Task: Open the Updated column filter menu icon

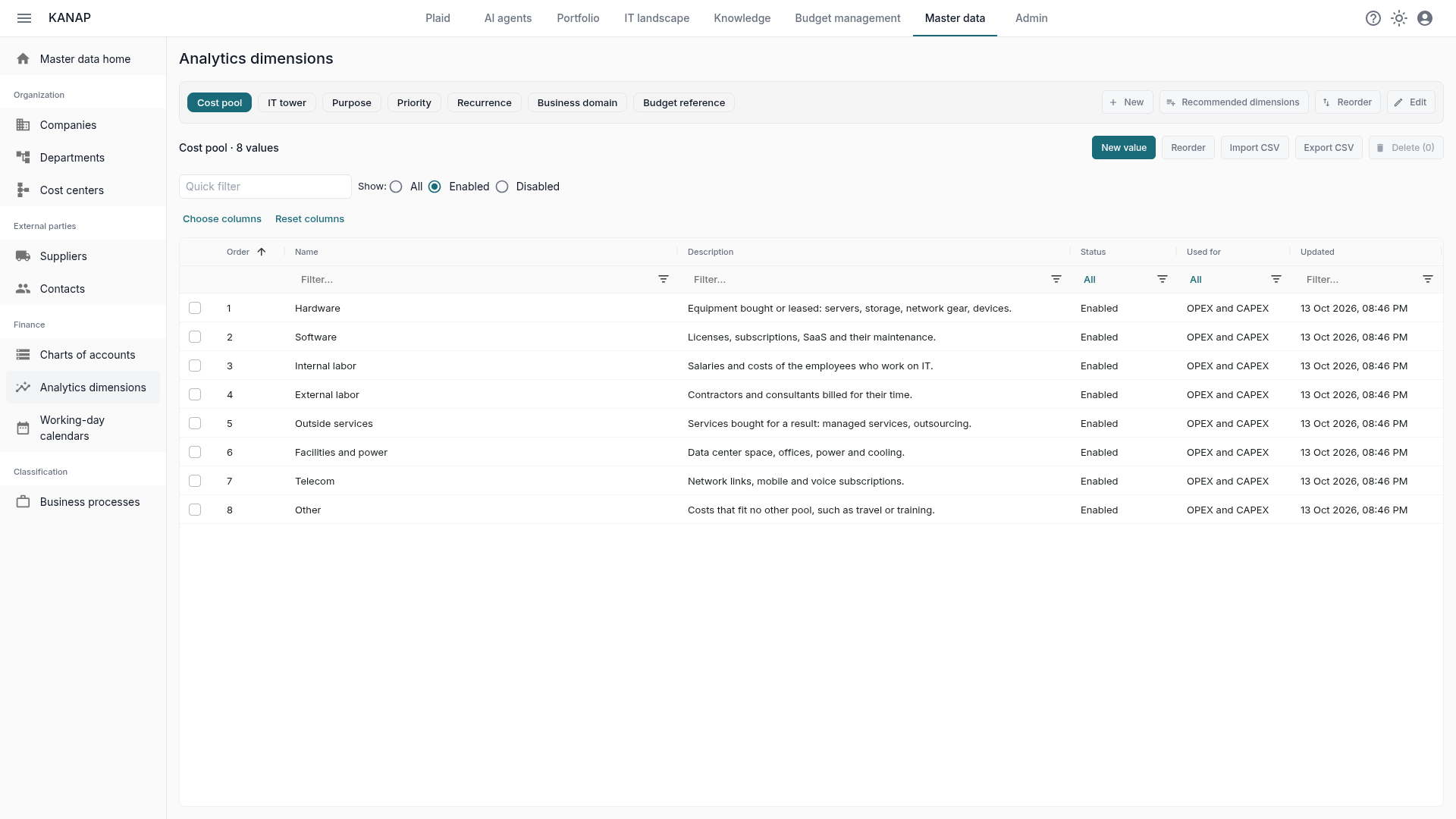Action: pos(1428,280)
